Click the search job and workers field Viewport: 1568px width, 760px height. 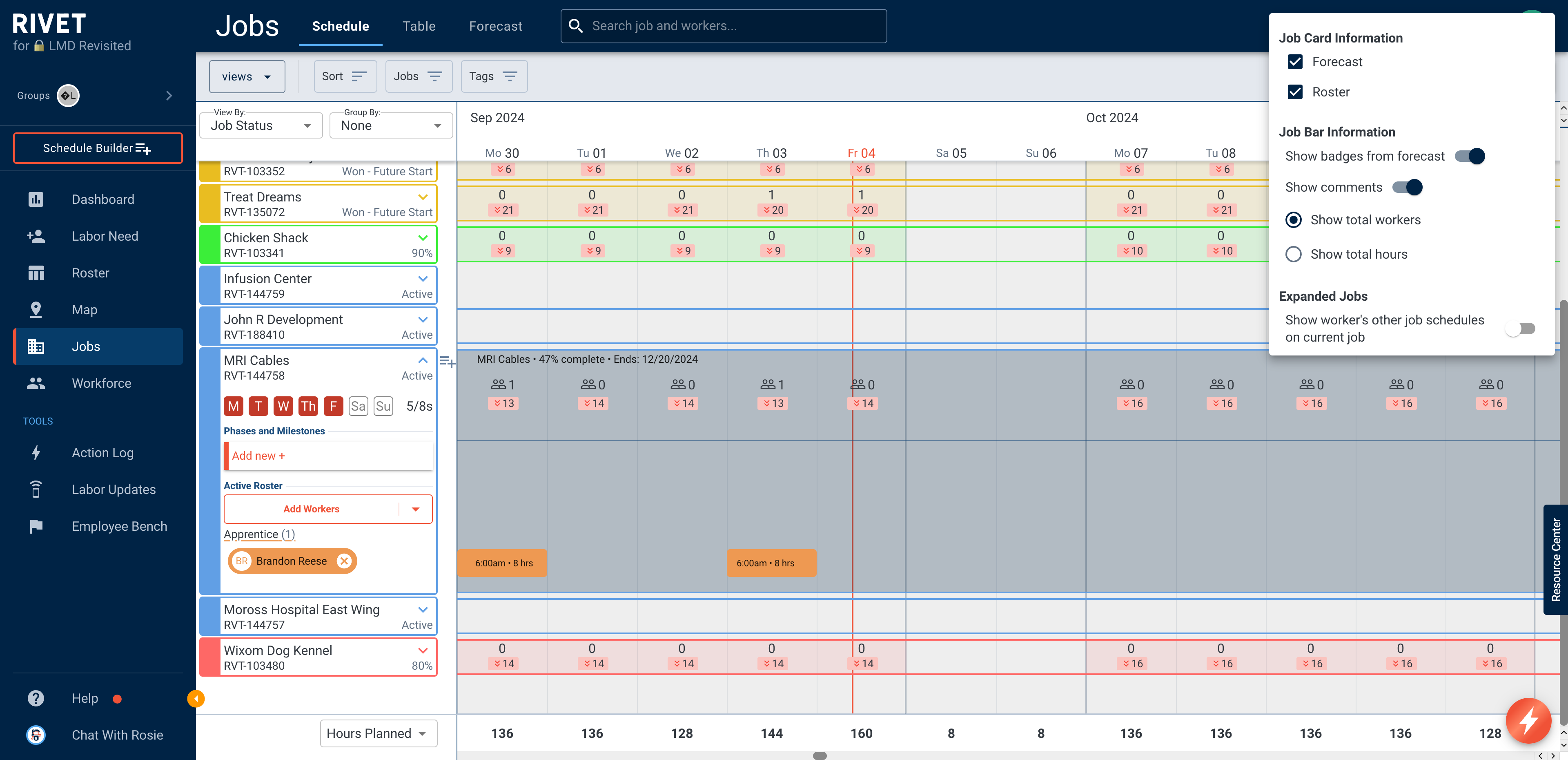pyautogui.click(x=724, y=26)
